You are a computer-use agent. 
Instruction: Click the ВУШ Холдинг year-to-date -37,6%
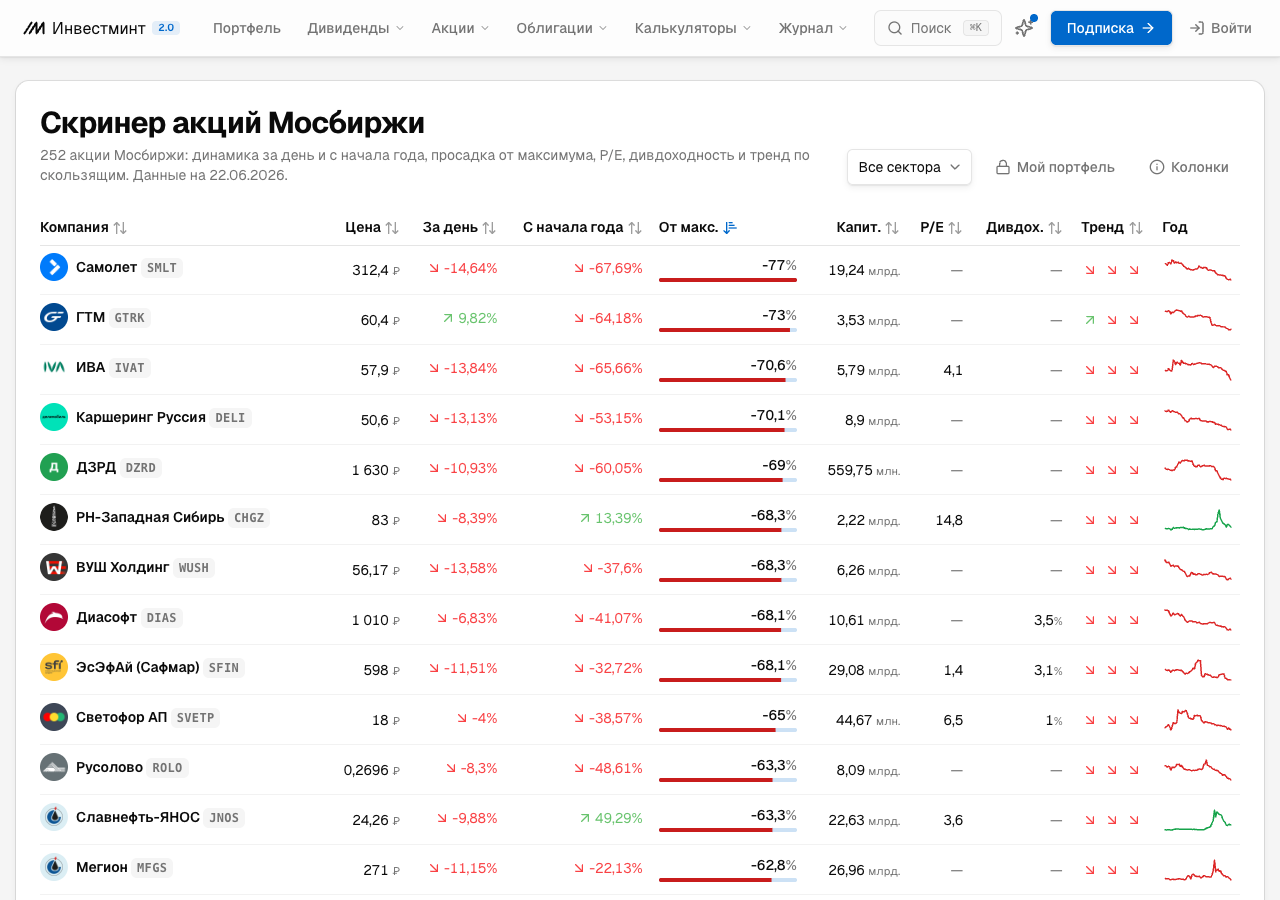612,568
